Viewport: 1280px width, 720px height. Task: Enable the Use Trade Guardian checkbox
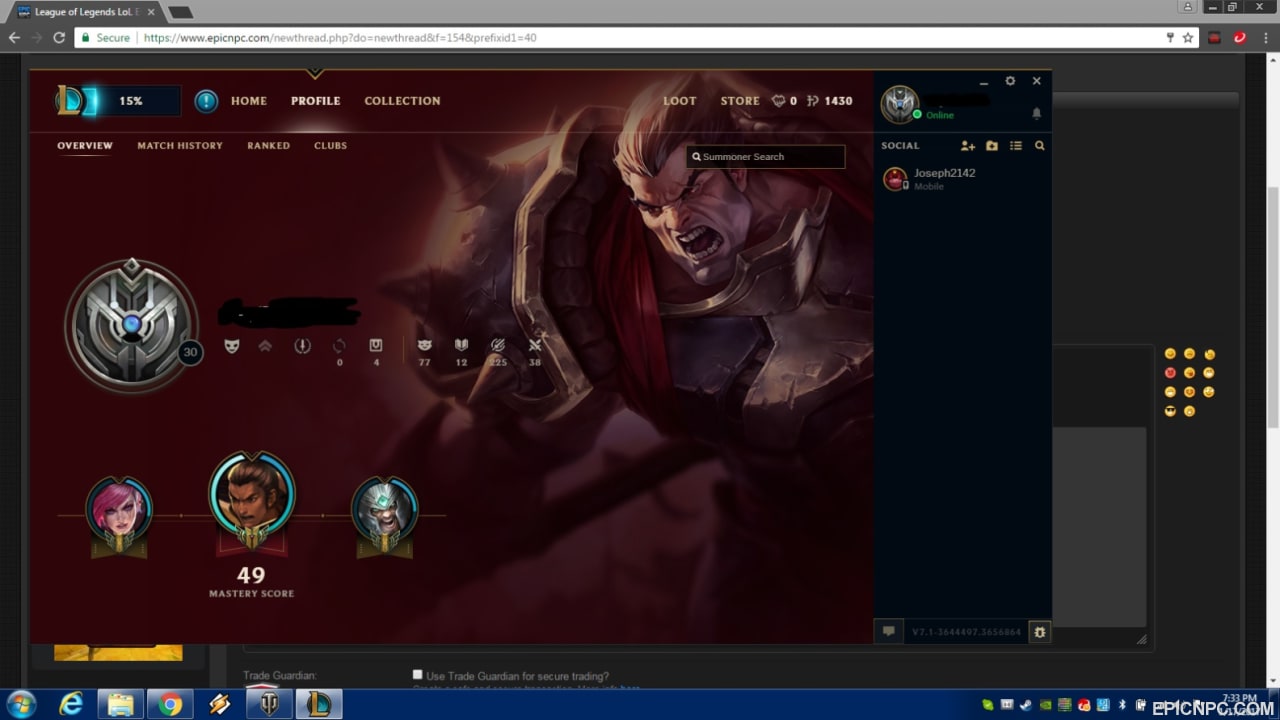coord(418,675)
